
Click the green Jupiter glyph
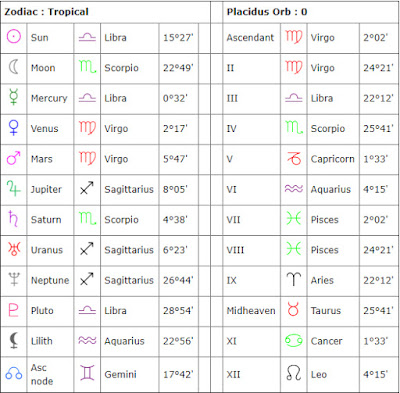tap(14, 188)
